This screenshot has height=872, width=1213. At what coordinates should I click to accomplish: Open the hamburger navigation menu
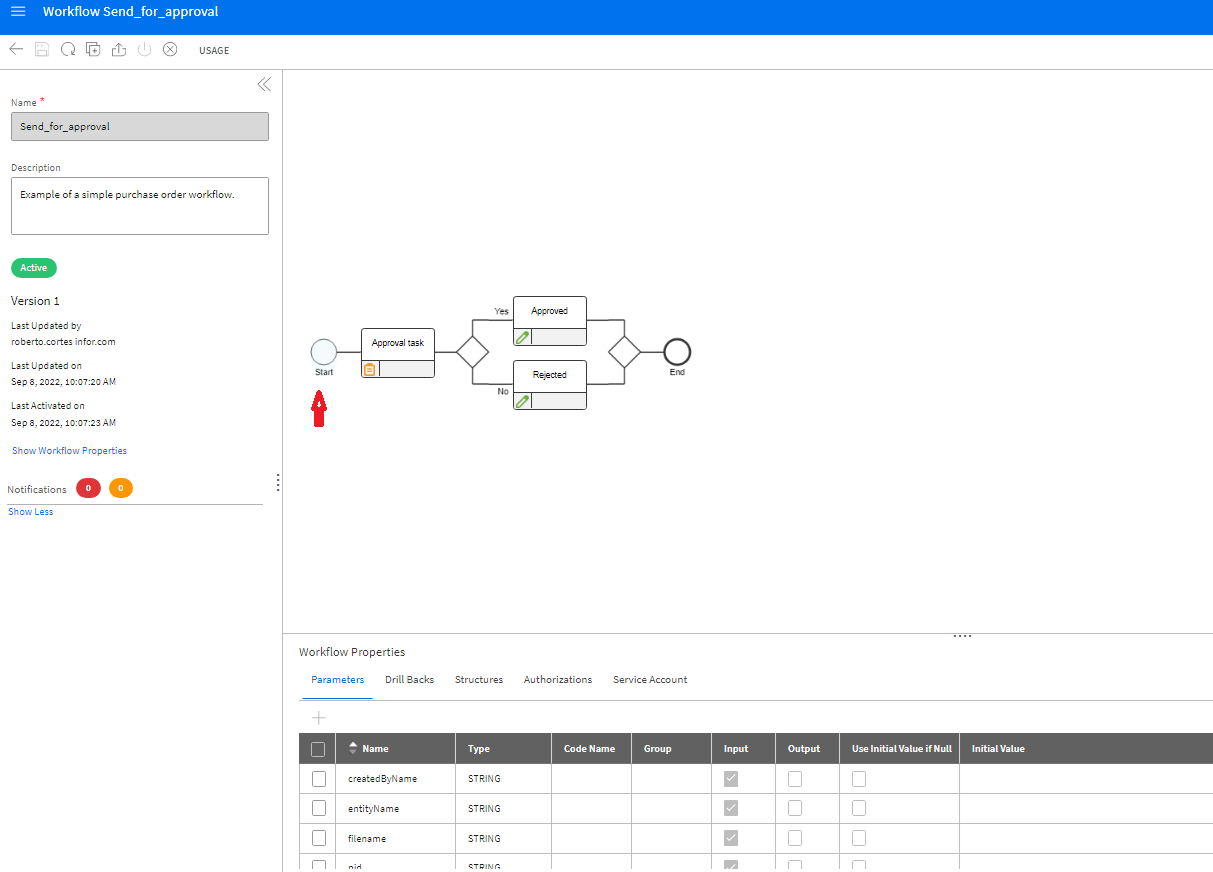click(x=18, y=12)
